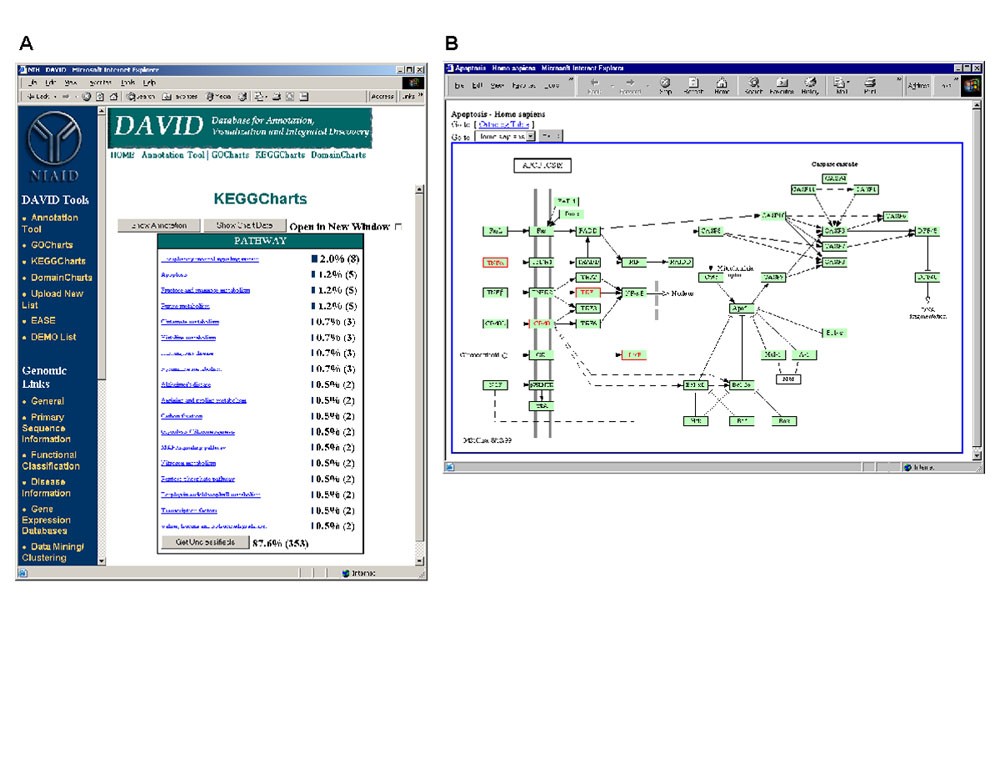Click the Print icon in the Apoptosis toolbar
This screenshot has height=760, width=1000.
click(869, 83)
